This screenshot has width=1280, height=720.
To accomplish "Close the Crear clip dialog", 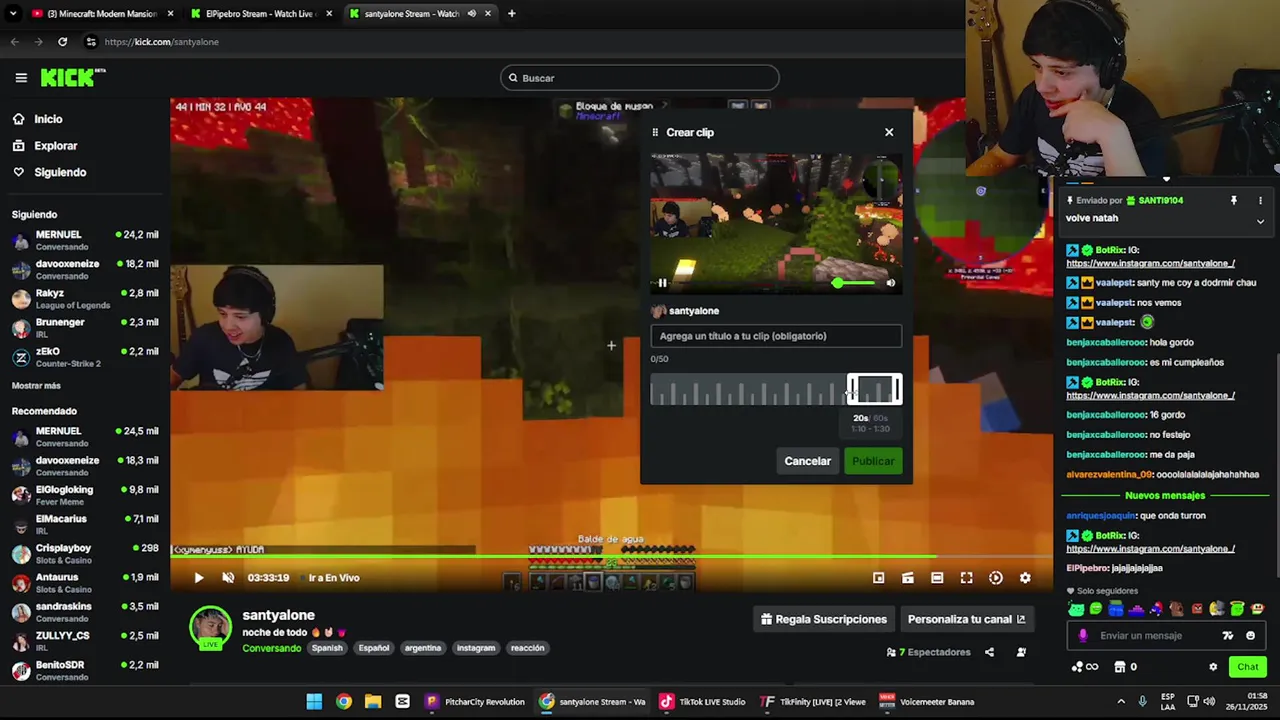I will click(889, 132).
